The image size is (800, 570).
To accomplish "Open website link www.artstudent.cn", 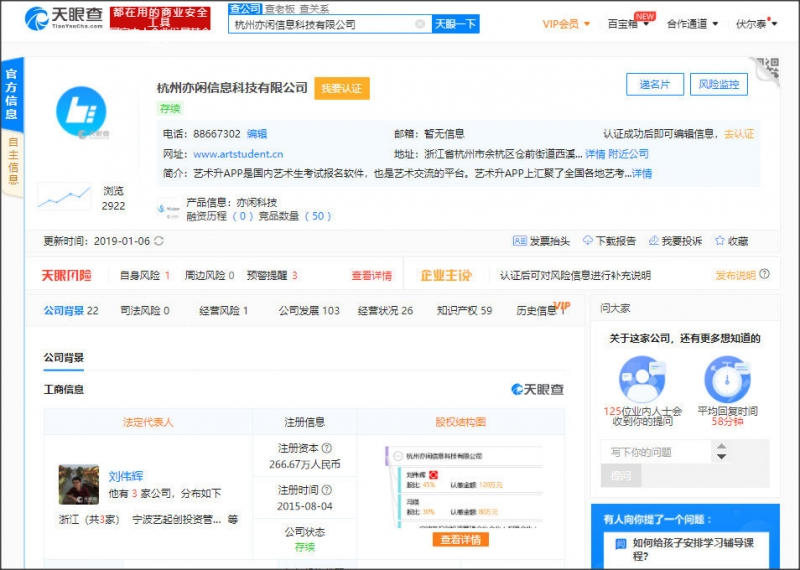I will tap(238, 154).
